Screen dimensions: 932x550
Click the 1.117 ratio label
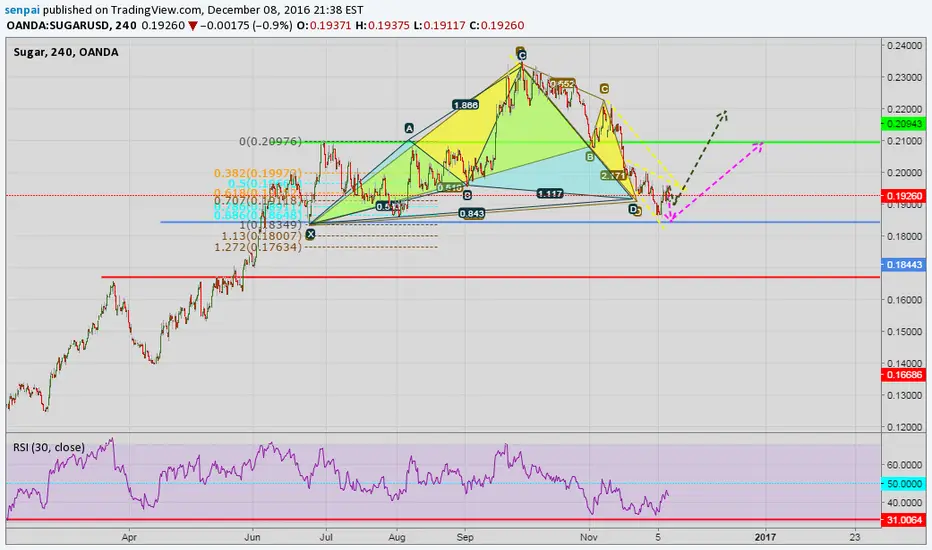550,194
